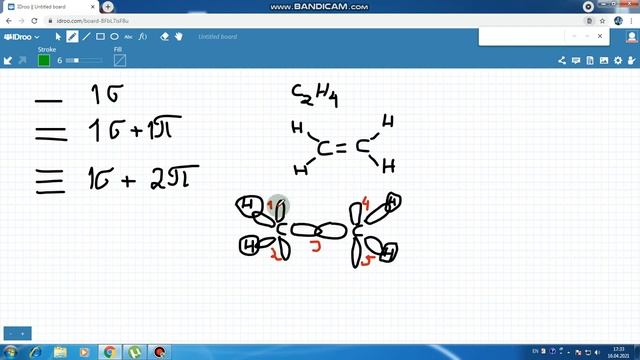Open board settings gear icon
Screen dimensions: 640x360
point(618,60)
